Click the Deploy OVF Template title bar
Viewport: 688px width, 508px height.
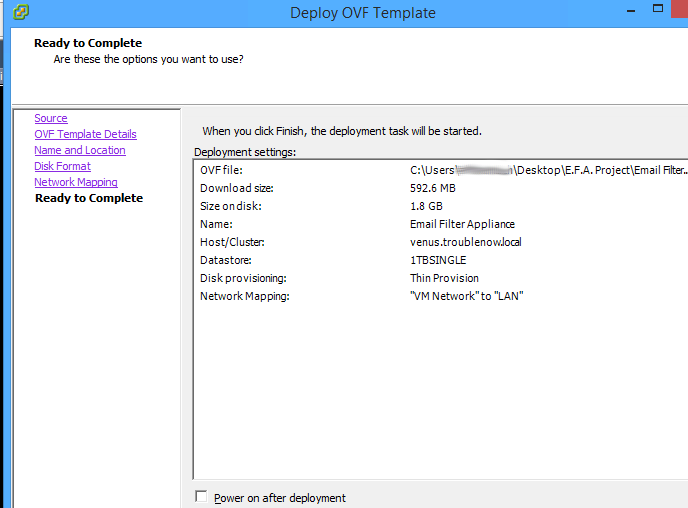(362, 13)
